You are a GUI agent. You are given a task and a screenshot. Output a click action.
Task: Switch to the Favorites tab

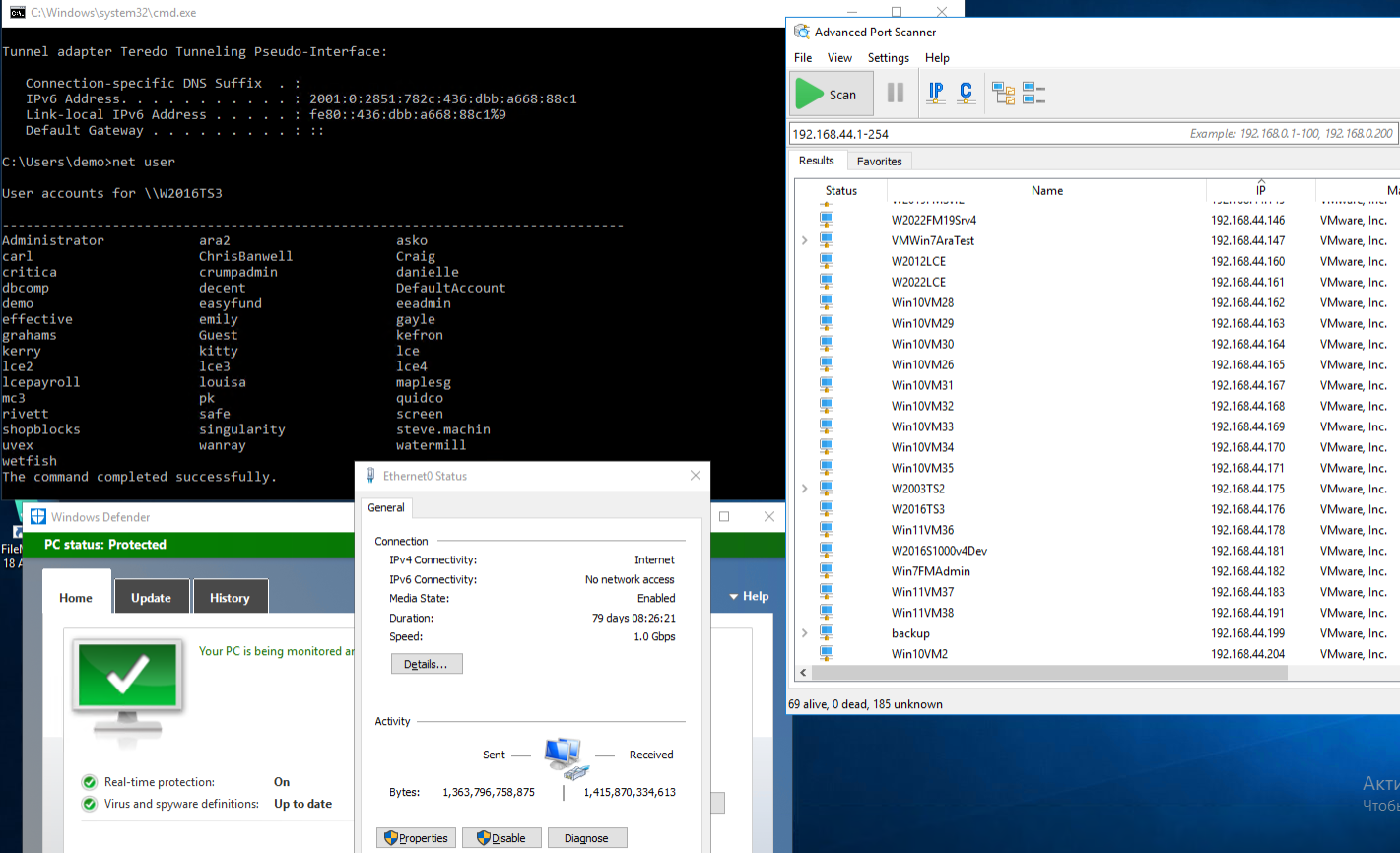click(x=879, y=162)
